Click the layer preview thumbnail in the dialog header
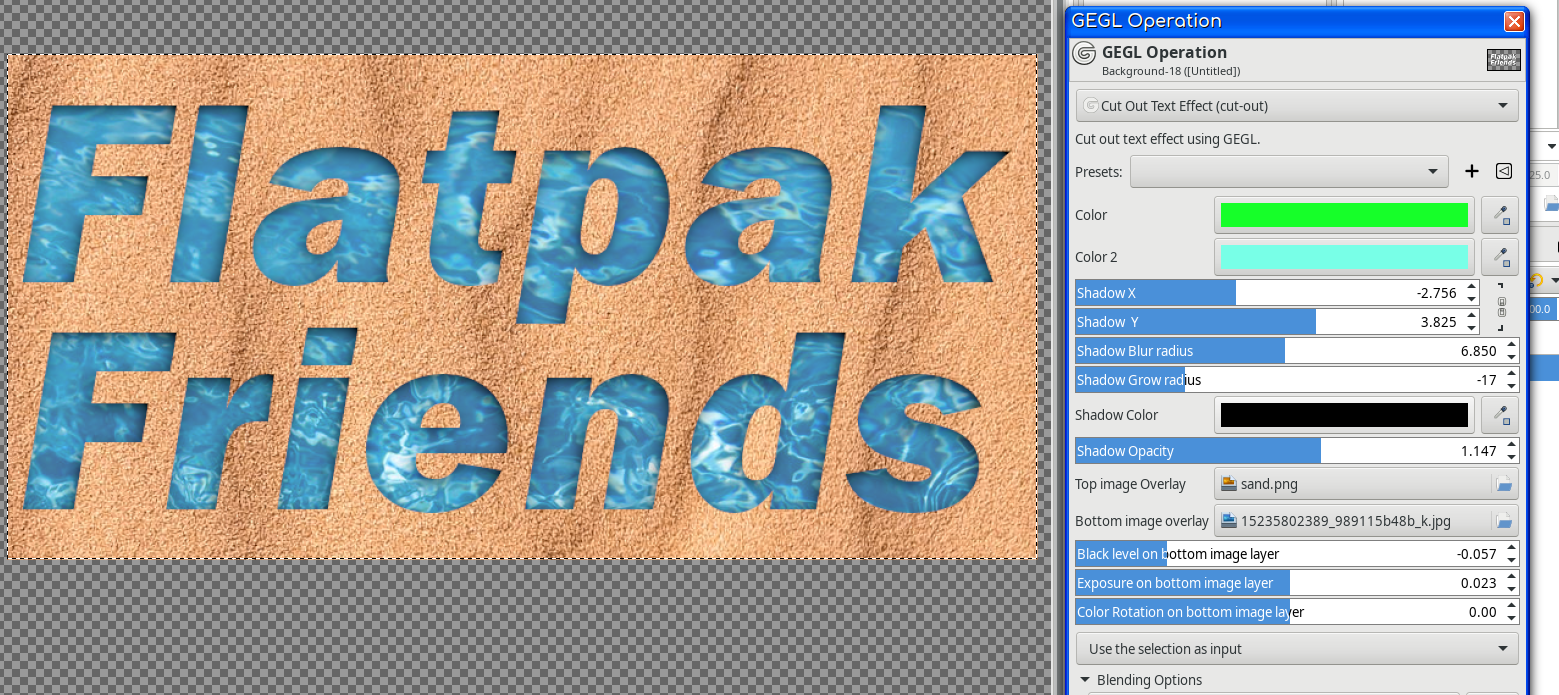1559x695 pixels. click(x=1504, y=60)
